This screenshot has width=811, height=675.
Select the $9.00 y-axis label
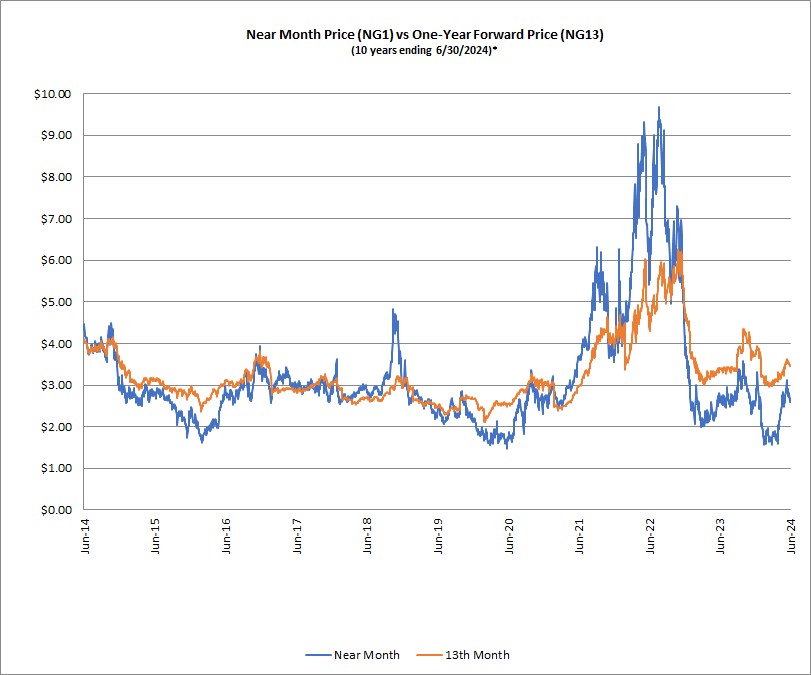point(56,136)
